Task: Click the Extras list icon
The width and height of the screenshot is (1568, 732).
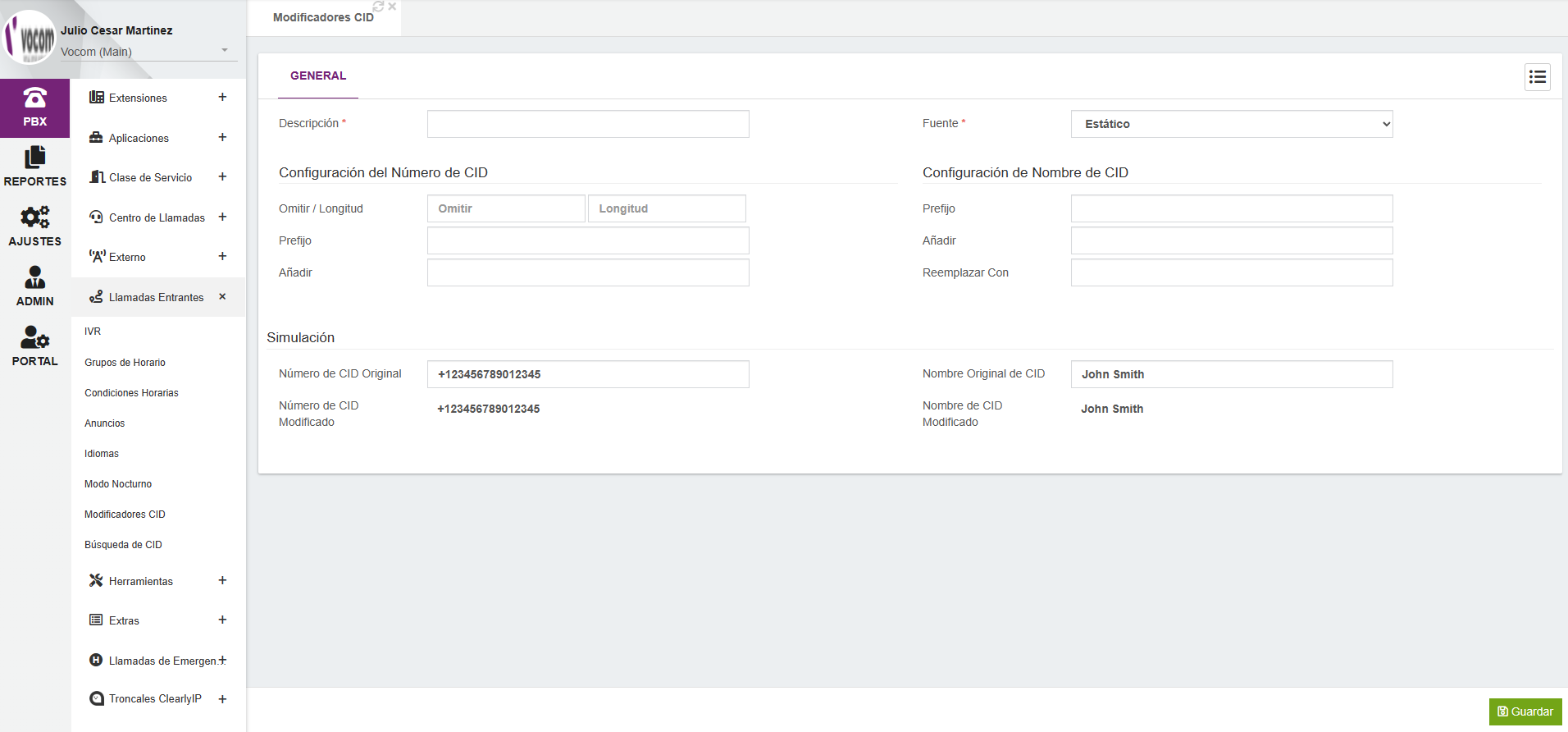Action: (96, 620)
